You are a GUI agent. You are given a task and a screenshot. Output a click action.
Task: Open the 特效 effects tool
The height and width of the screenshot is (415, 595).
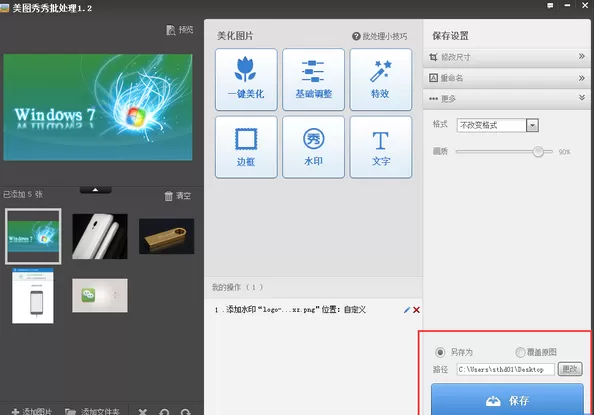(x=381, y=80)
